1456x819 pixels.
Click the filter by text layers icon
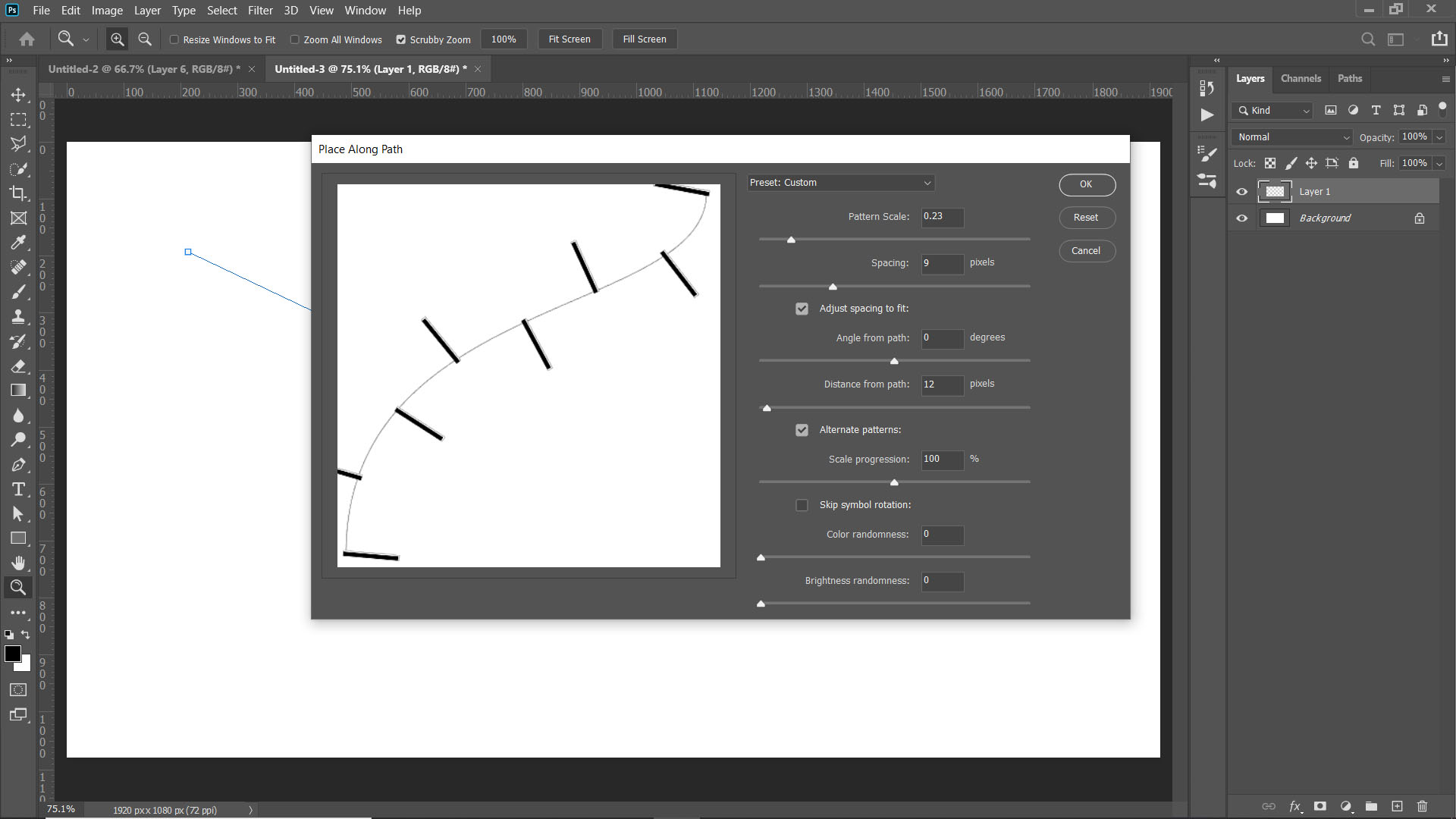click(x=1376, y=110)
